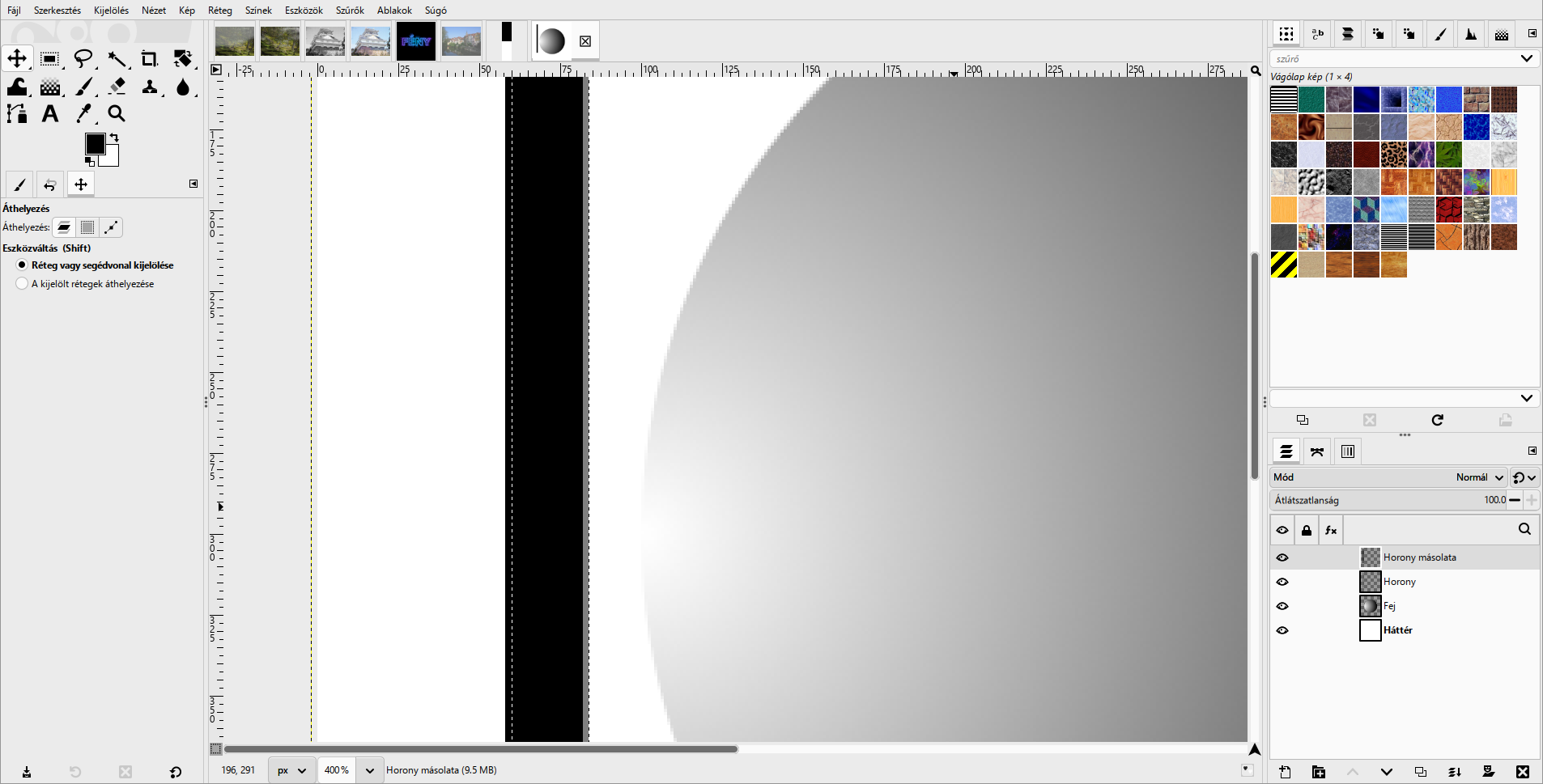Viewport: 1543px width, 784px height.
Task: Open the layer Mód Normál dropdown
Action: point(1388,477)
